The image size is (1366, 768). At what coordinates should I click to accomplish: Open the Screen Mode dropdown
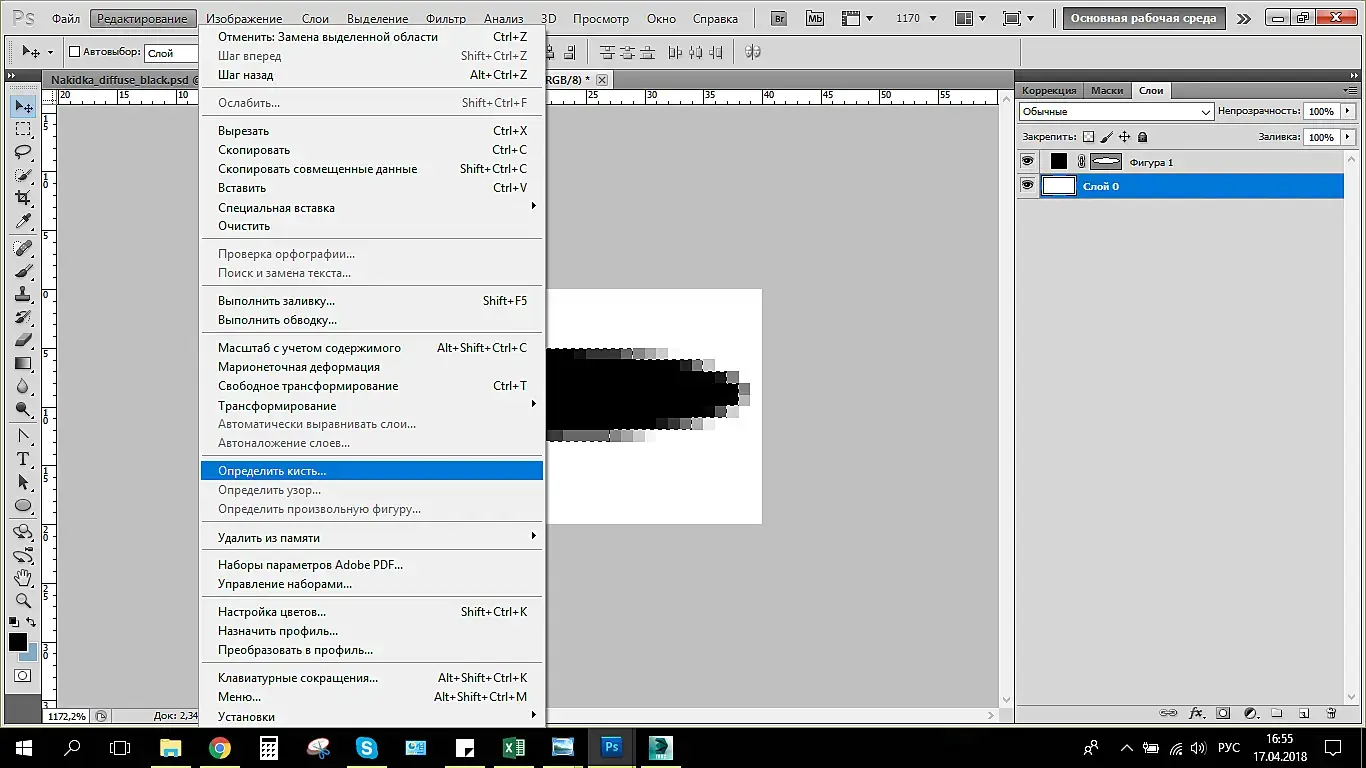[x=1018, y=18]
